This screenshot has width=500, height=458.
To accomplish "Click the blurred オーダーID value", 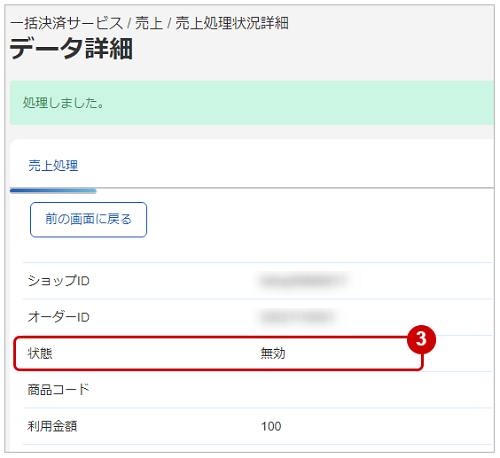I will coord(297,317).
